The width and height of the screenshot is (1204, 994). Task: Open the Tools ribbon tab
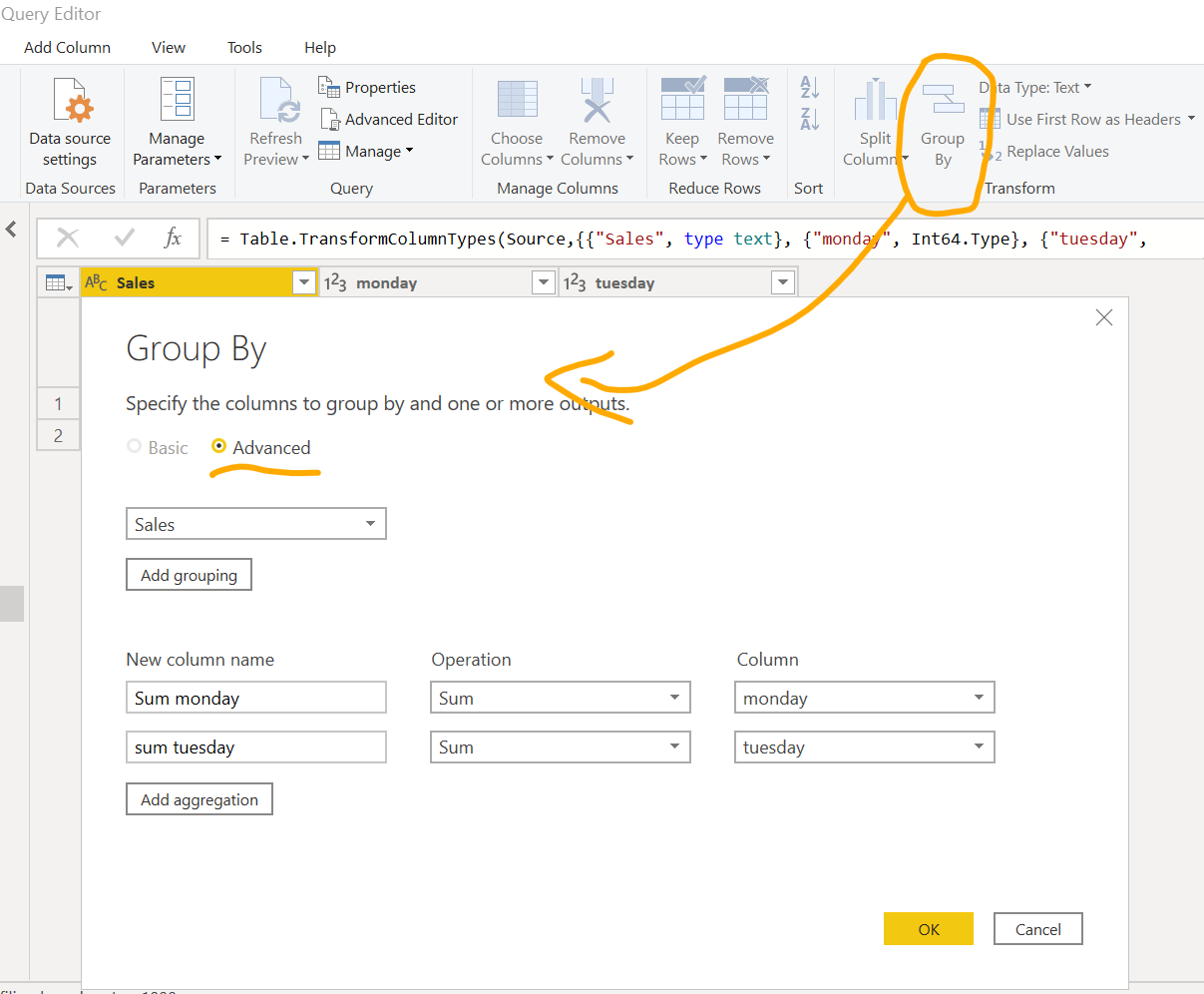point(244,47)
